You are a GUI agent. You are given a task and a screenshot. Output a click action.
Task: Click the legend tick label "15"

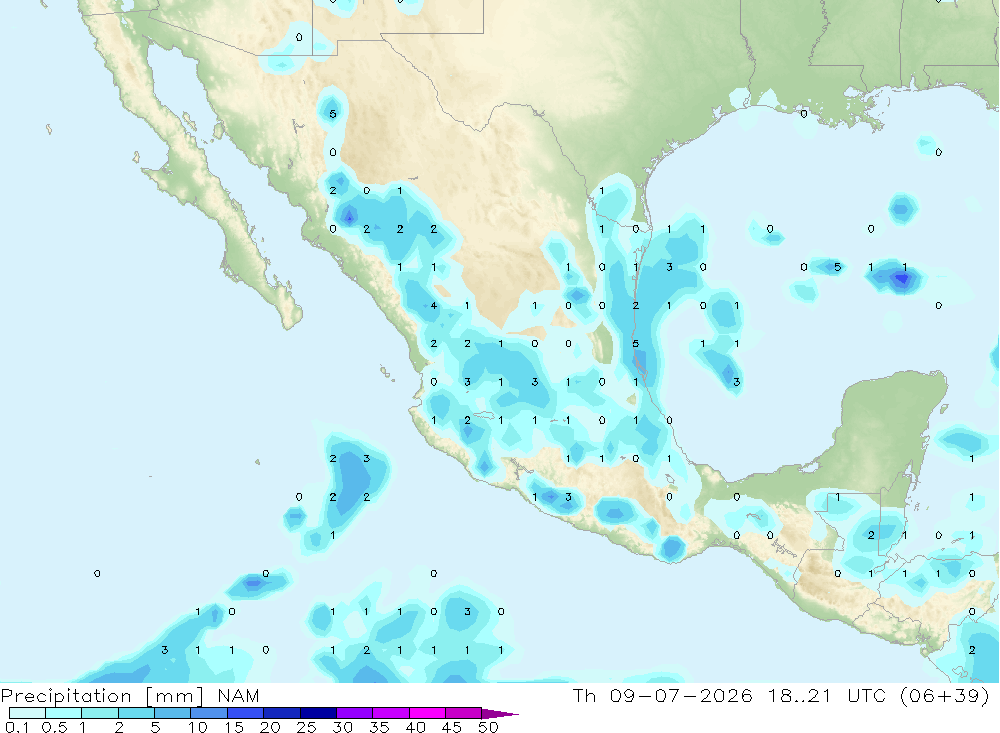234,727
